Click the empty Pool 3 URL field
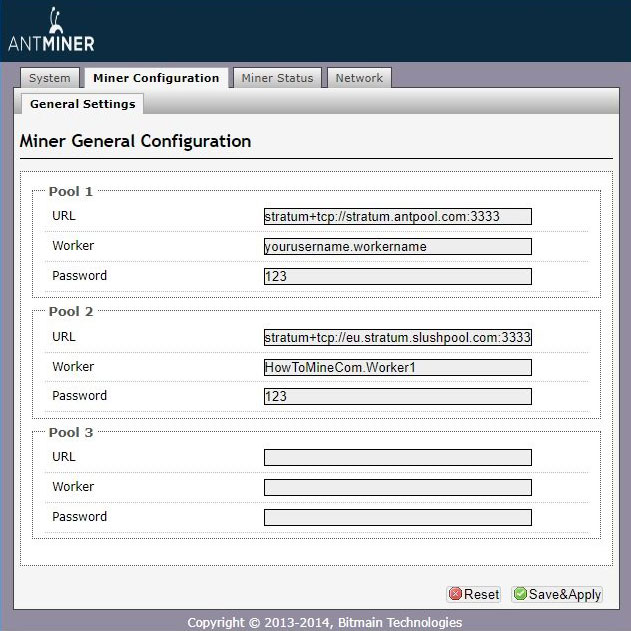 (398, 458)
